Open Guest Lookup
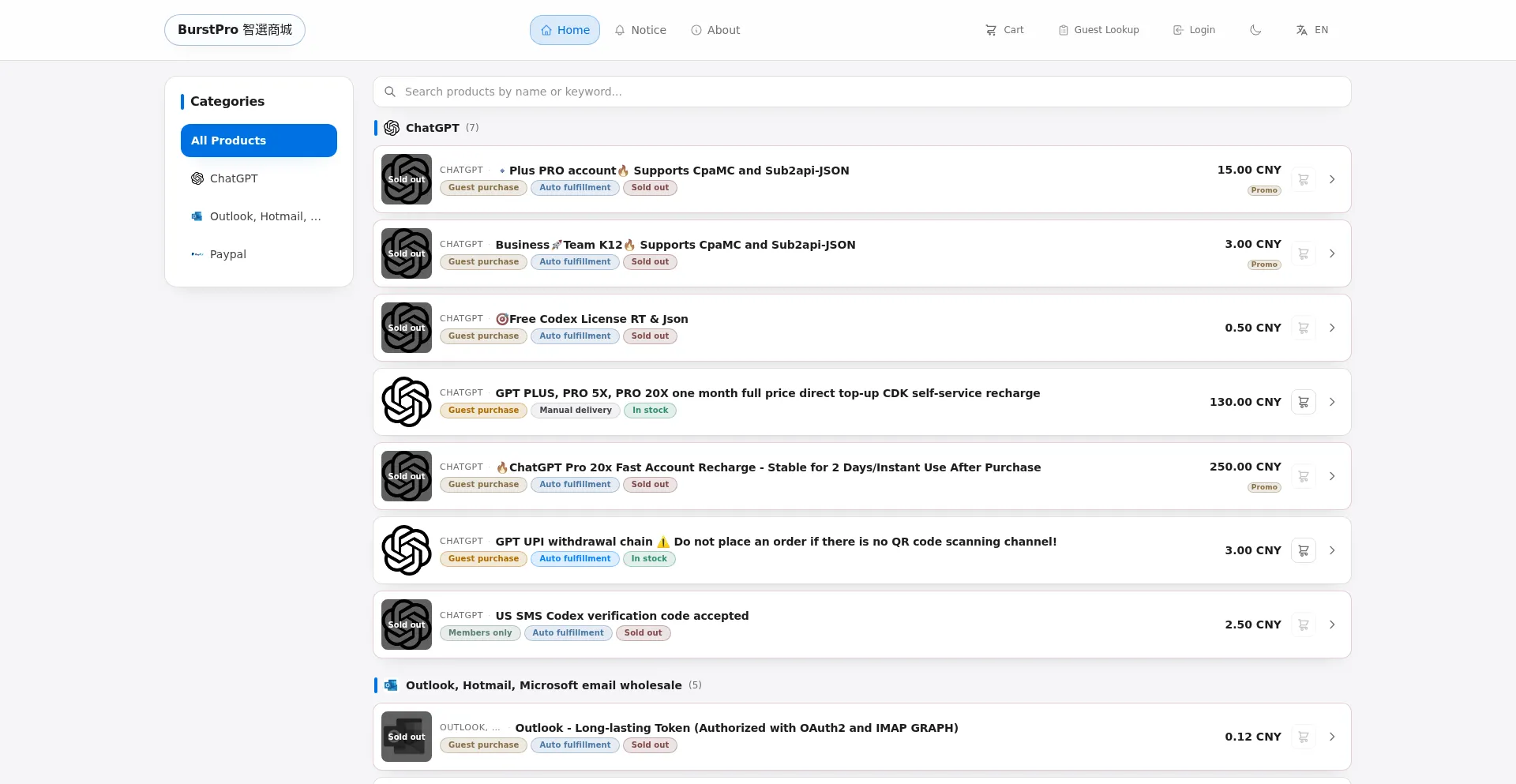This screenshot has height=784, width=1516. click(x=1098, y=30)
